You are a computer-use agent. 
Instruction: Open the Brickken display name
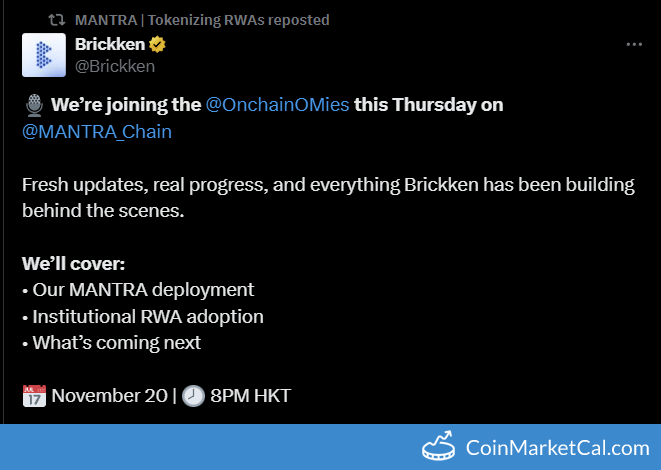click(110, 45)
